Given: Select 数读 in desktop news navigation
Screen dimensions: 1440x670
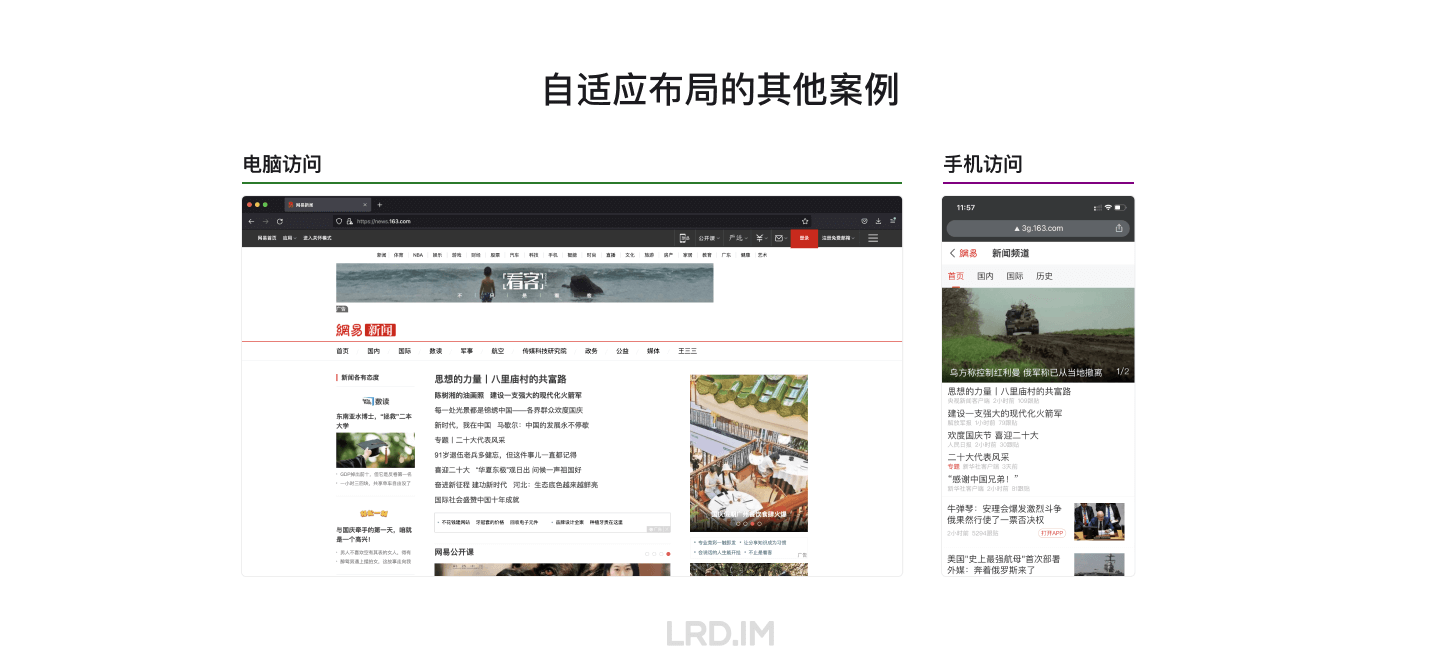Looking at the screenshot, I should point(436,351).
